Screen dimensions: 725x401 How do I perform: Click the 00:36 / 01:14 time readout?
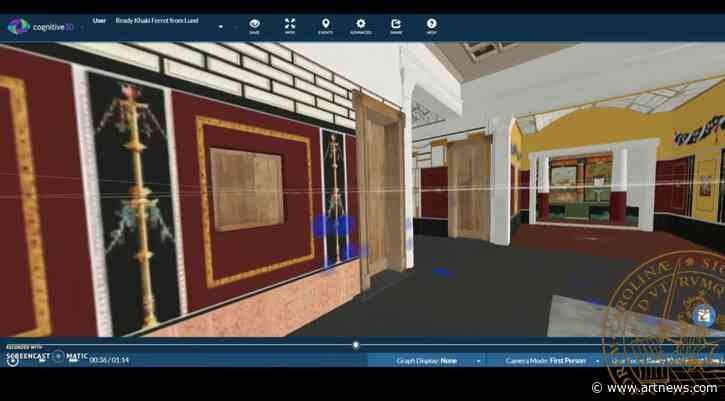pyautogui.click(x=109, y=360)
